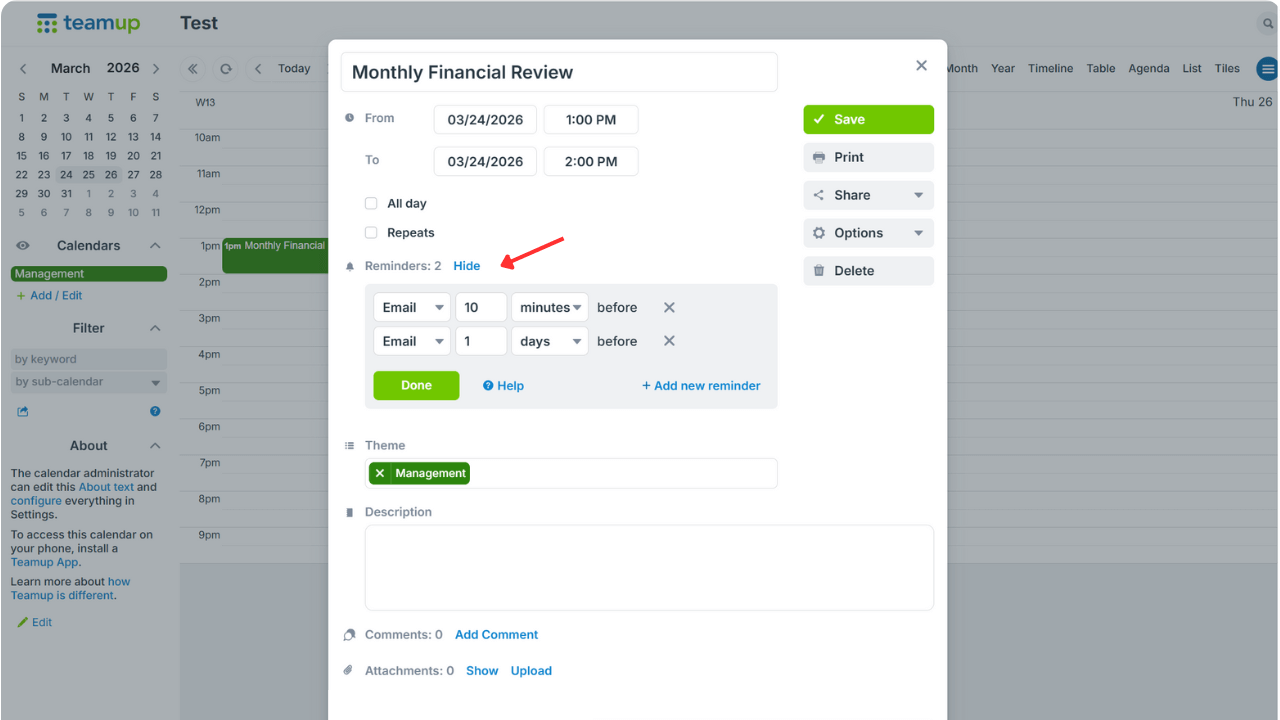
Task: Click the search magnifier icon
Action: (1268, 24)
